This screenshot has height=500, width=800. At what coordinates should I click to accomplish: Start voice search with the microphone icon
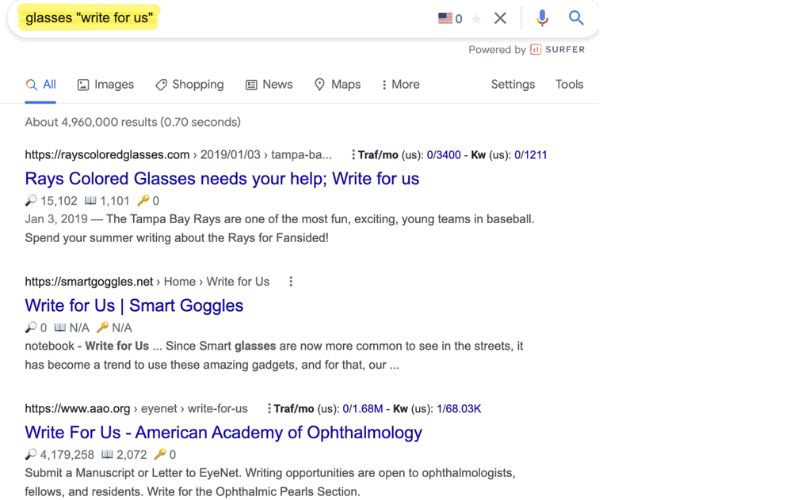[x=542, y=18]
